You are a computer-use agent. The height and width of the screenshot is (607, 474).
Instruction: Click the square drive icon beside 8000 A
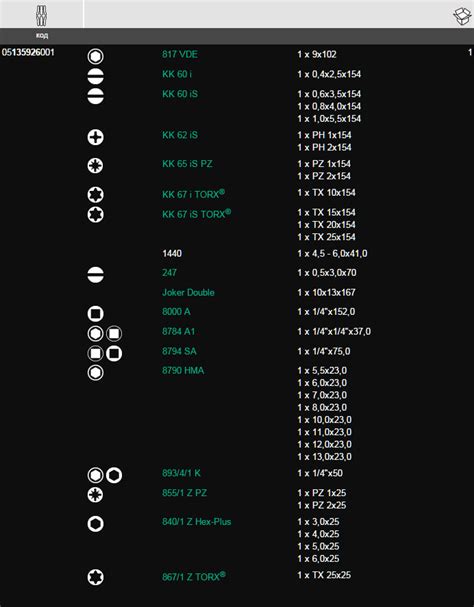(95, 314)
